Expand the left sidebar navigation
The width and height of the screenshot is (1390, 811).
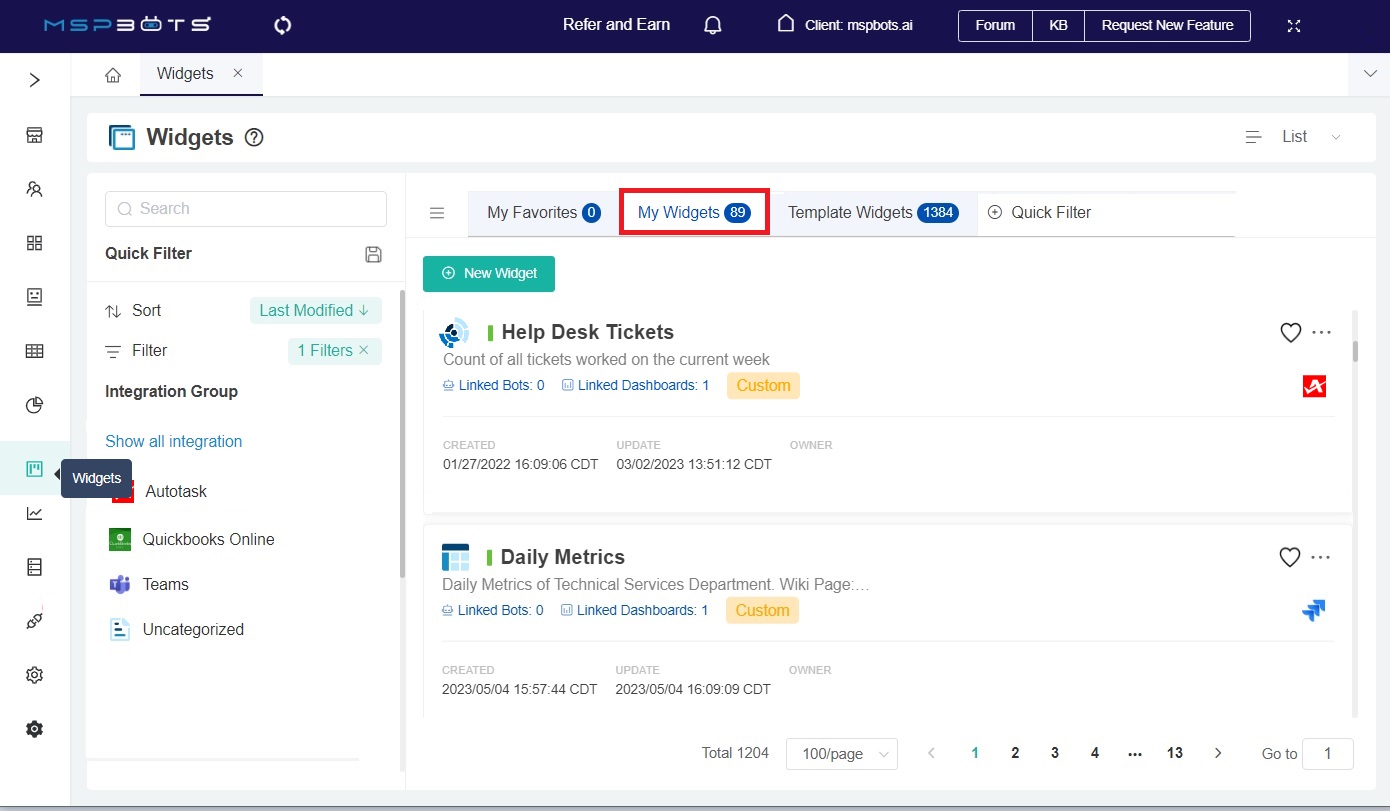(35, 80)
